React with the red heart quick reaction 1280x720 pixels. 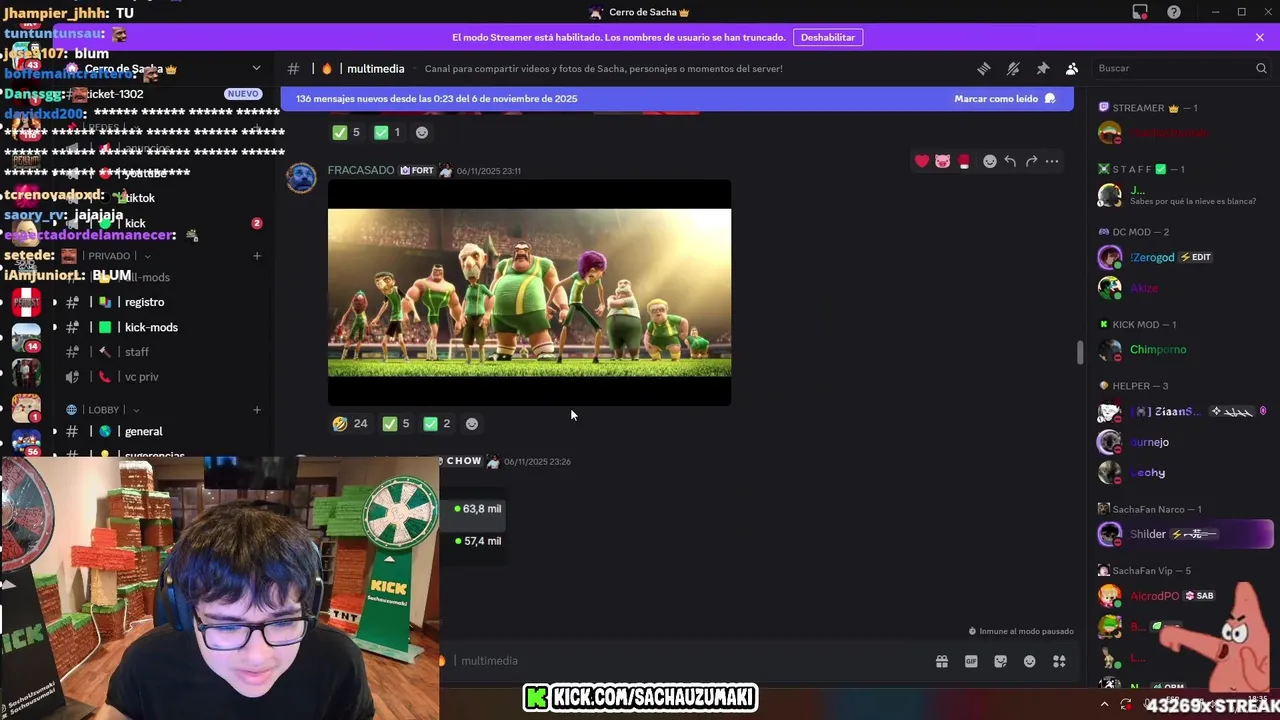point(922,161)
